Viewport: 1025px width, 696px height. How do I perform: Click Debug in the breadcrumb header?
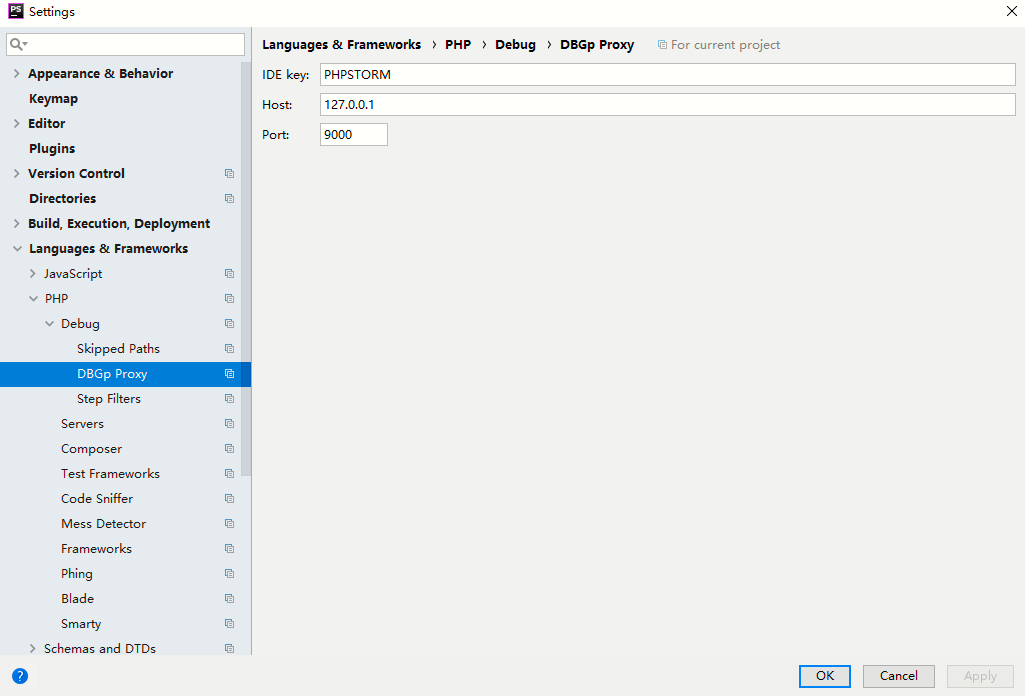515,44
